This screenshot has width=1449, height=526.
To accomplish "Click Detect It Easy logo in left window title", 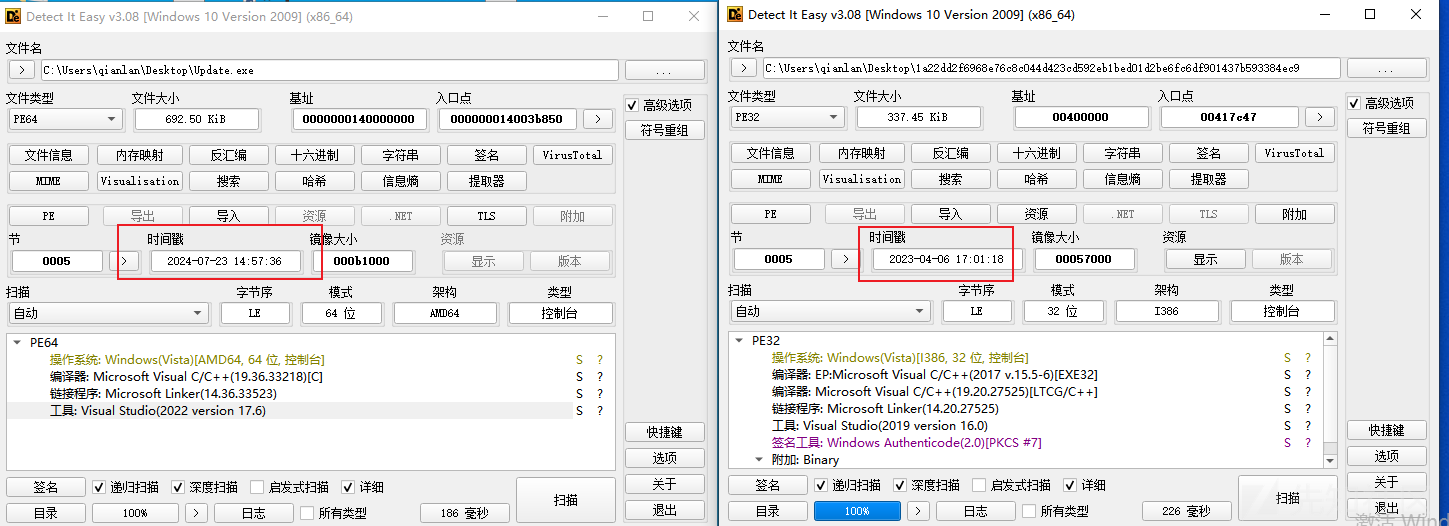I will pyautogui.click(x=13, y=17).
